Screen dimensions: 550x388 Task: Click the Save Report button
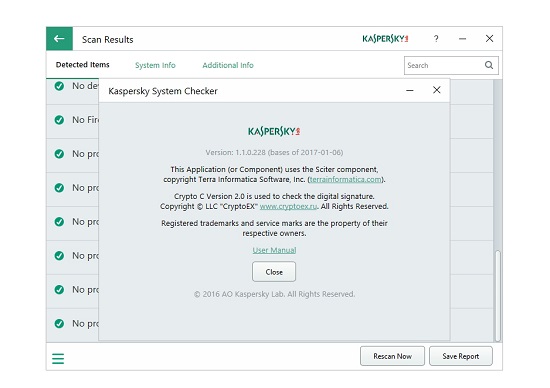click(461, 356)
